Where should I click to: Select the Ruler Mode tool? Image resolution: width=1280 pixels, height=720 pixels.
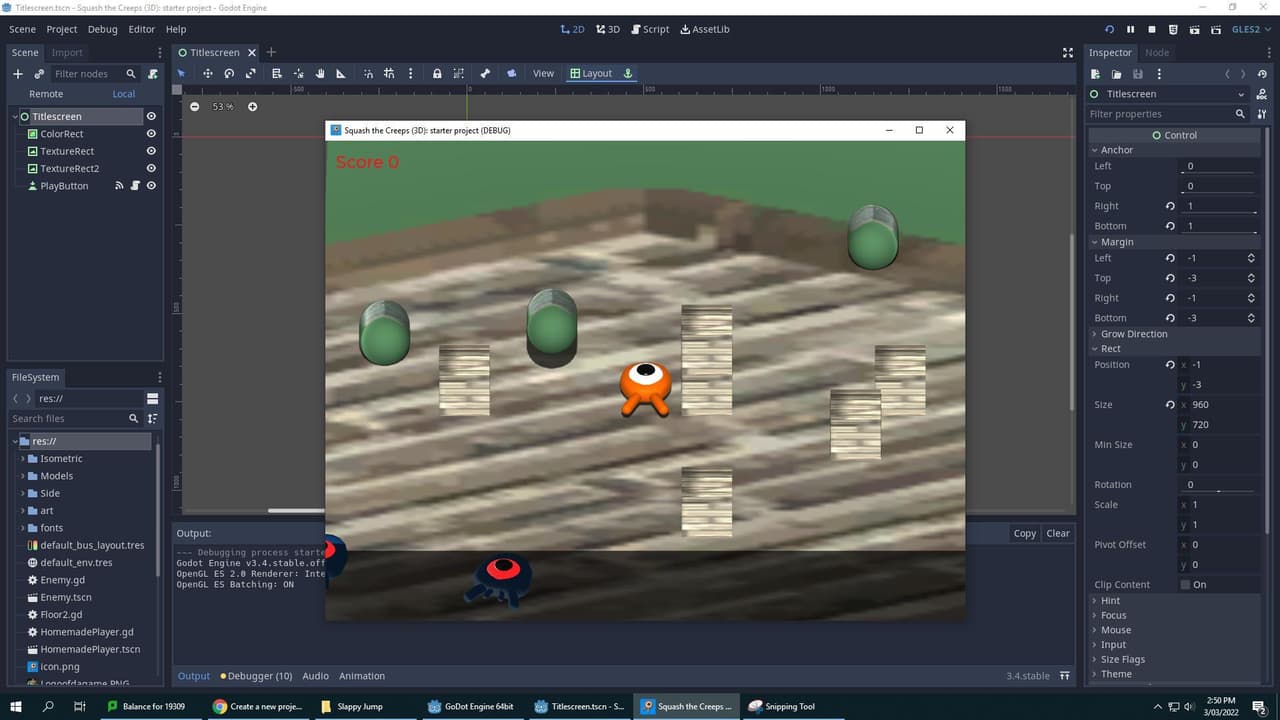point(341,73)
